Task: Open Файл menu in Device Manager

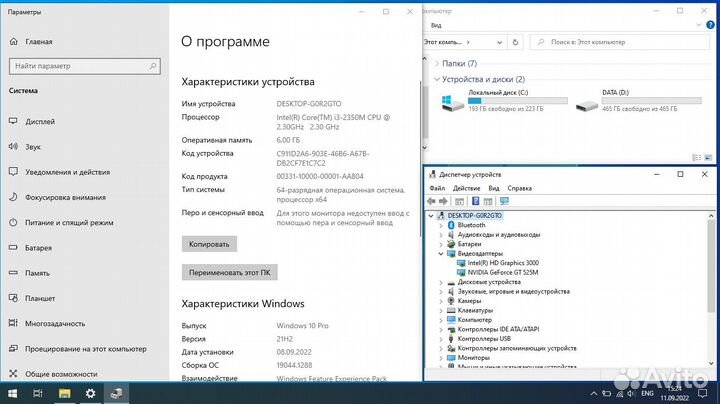Action: 437,188
